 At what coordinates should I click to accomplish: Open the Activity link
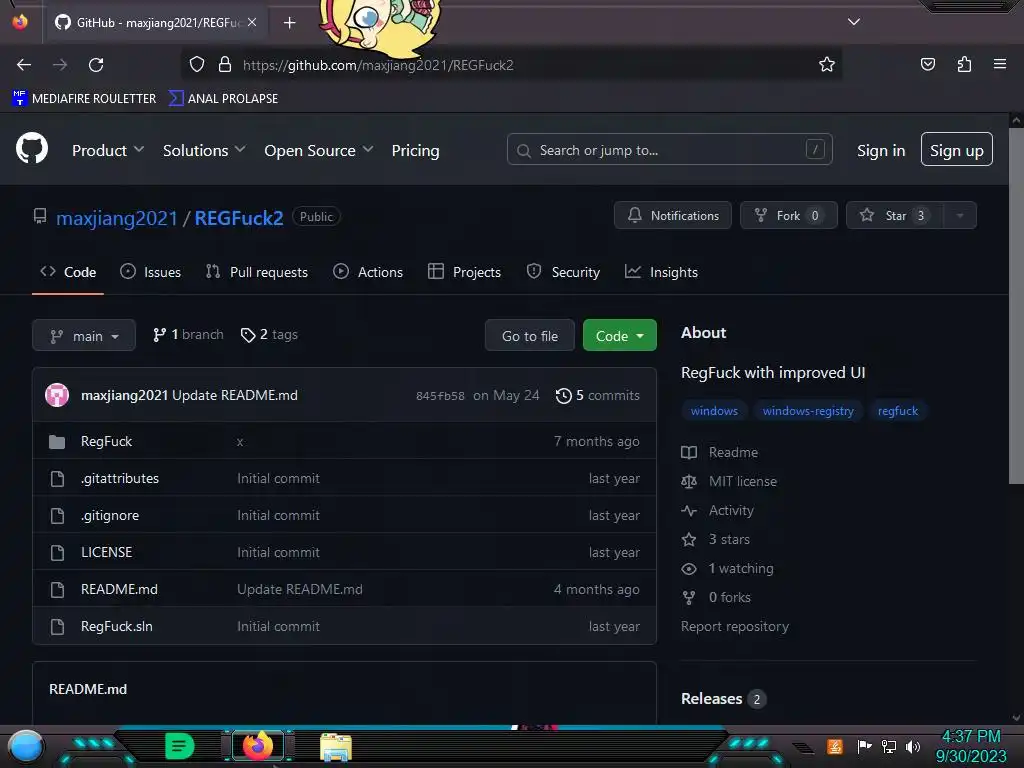point(718,510)
